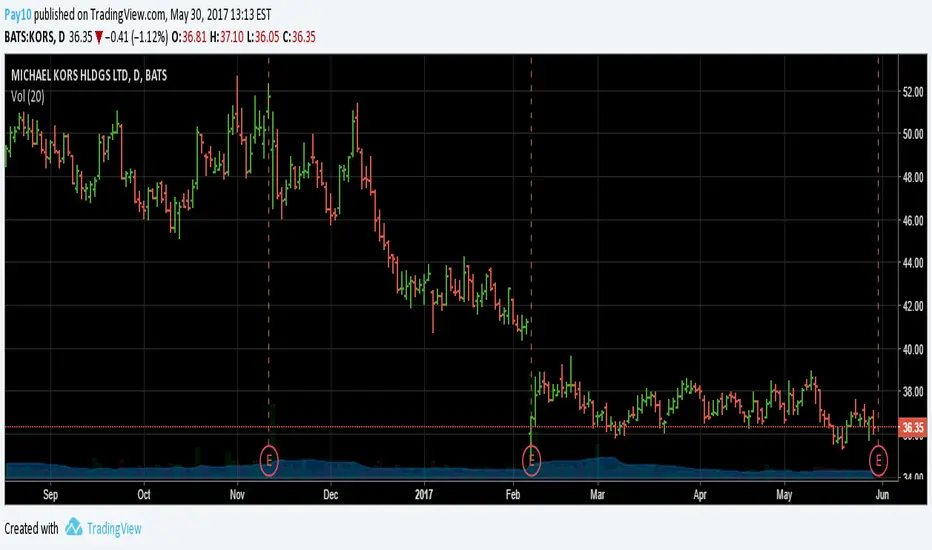Click the Jun date axis label

(883, 495)
